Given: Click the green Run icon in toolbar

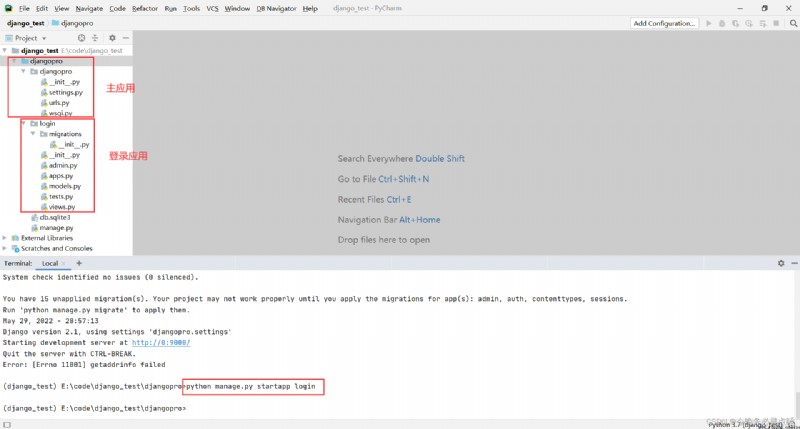Looking at the screenshot, I should [x=709, y=23].
